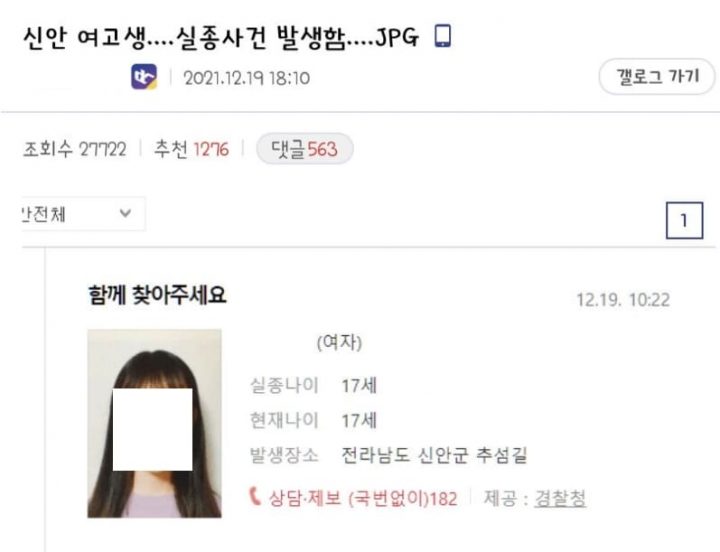Click the post date 2021.12.19 18:10
The height and width of the screenshot is (552, 720).
point(247,78)
